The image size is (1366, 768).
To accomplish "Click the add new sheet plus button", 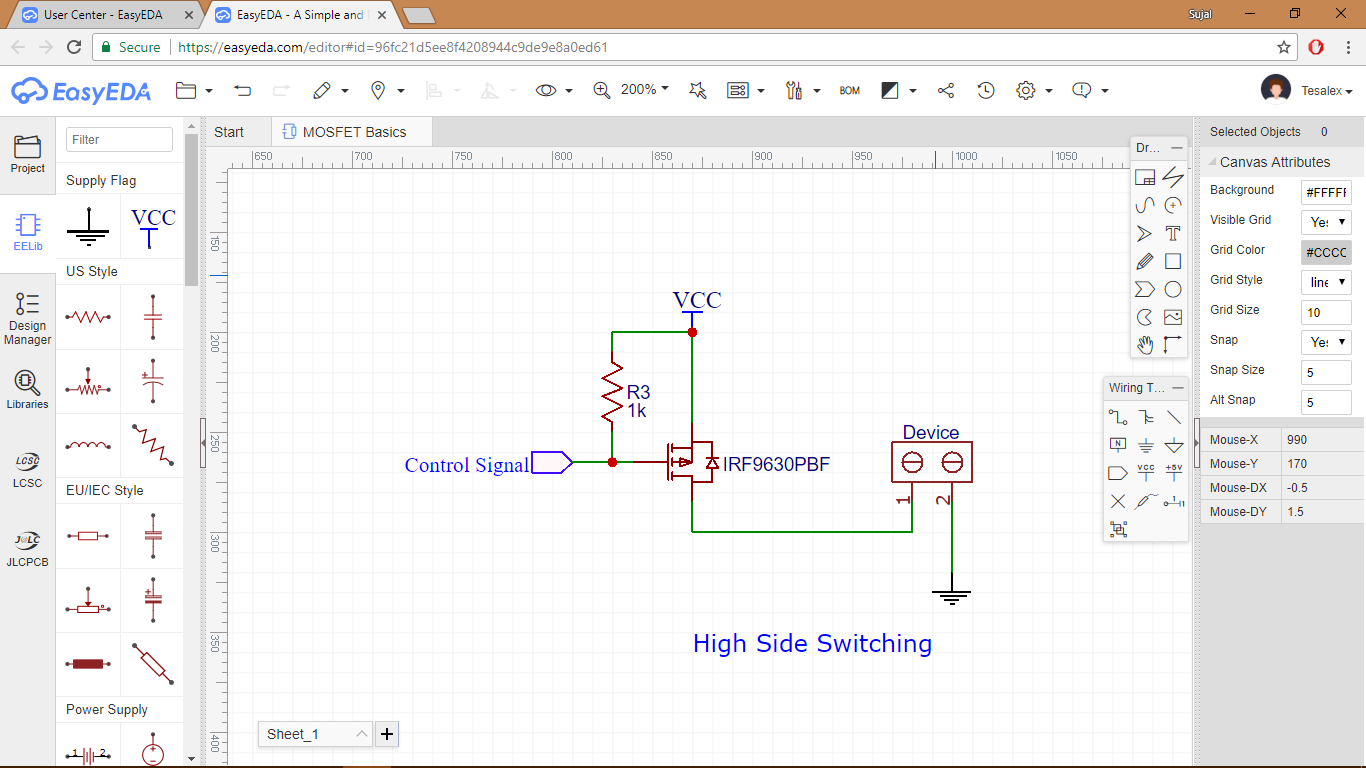I will pos(387,734).
